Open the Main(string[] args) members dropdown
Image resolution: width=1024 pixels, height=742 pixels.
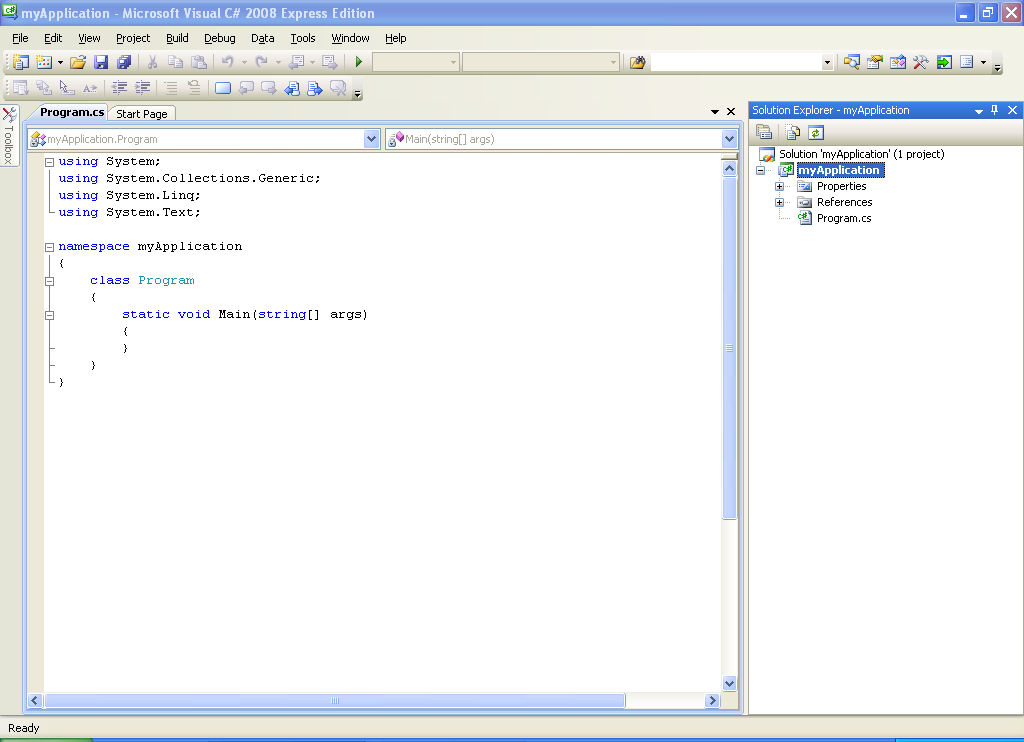729,139
